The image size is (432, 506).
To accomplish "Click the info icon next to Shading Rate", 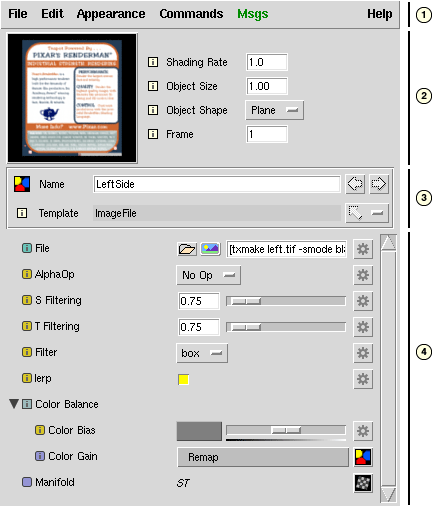I will pyautogui.click(x=153, y=62).
